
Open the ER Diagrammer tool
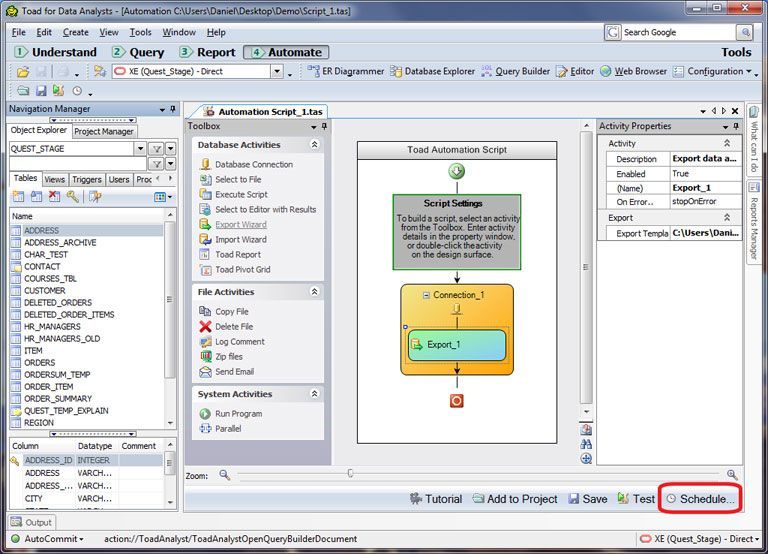tap(346, 72)
